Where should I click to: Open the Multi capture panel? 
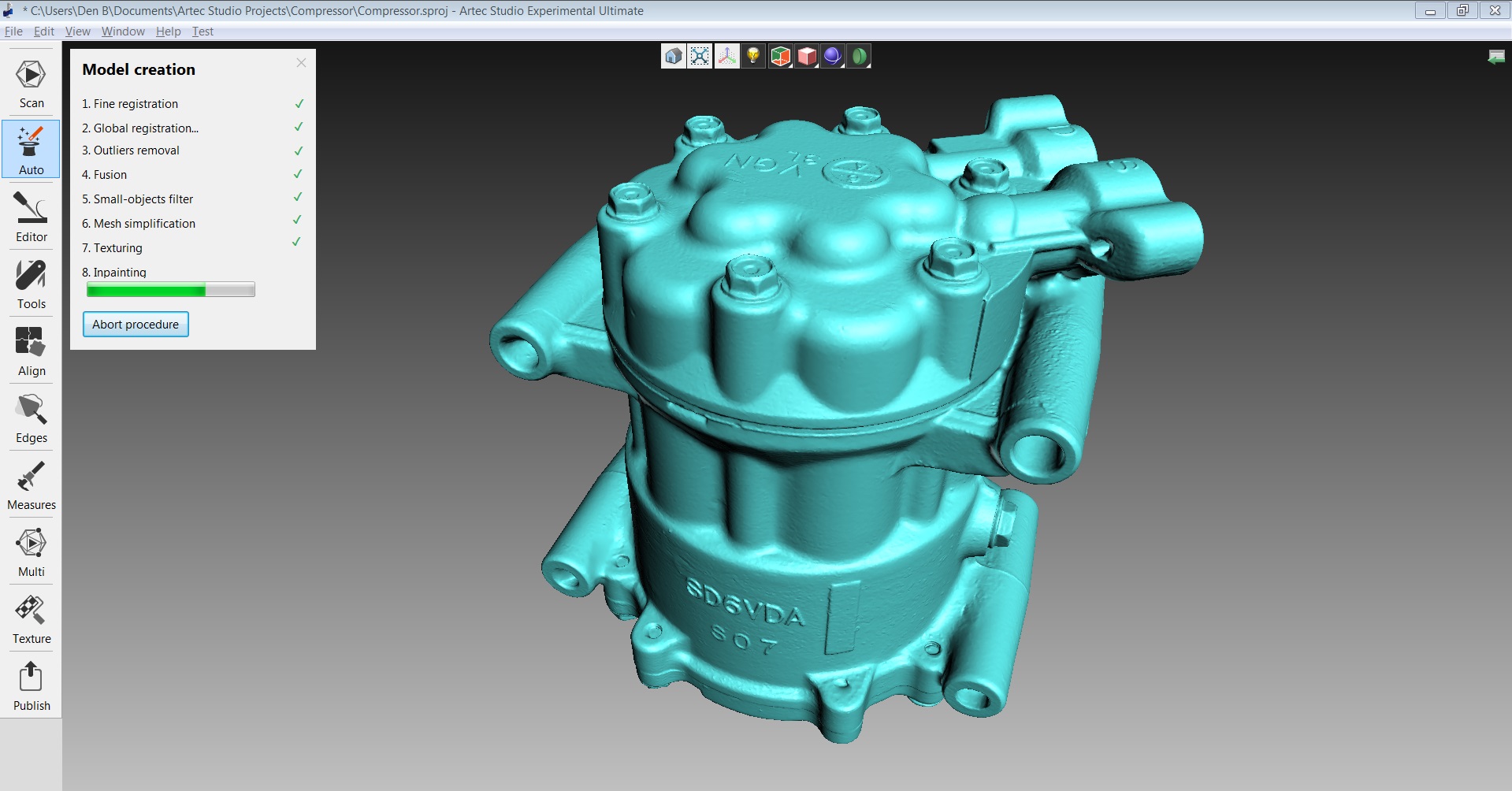32,552
